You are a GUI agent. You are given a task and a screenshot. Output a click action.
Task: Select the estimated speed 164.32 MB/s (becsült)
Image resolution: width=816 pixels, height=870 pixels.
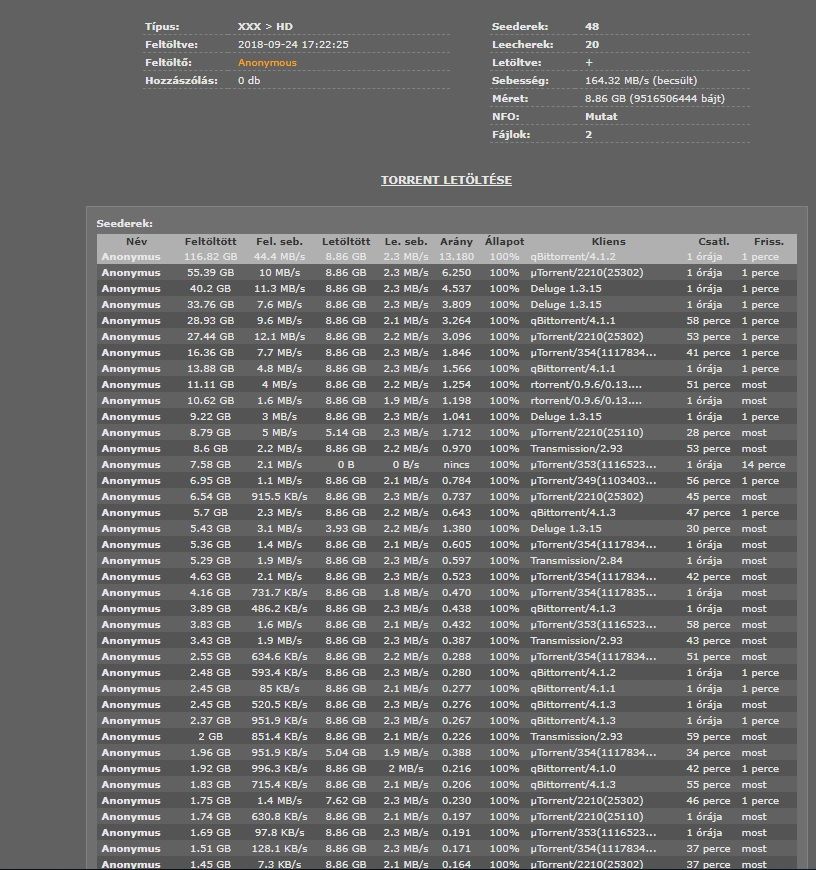click(641, 80)
